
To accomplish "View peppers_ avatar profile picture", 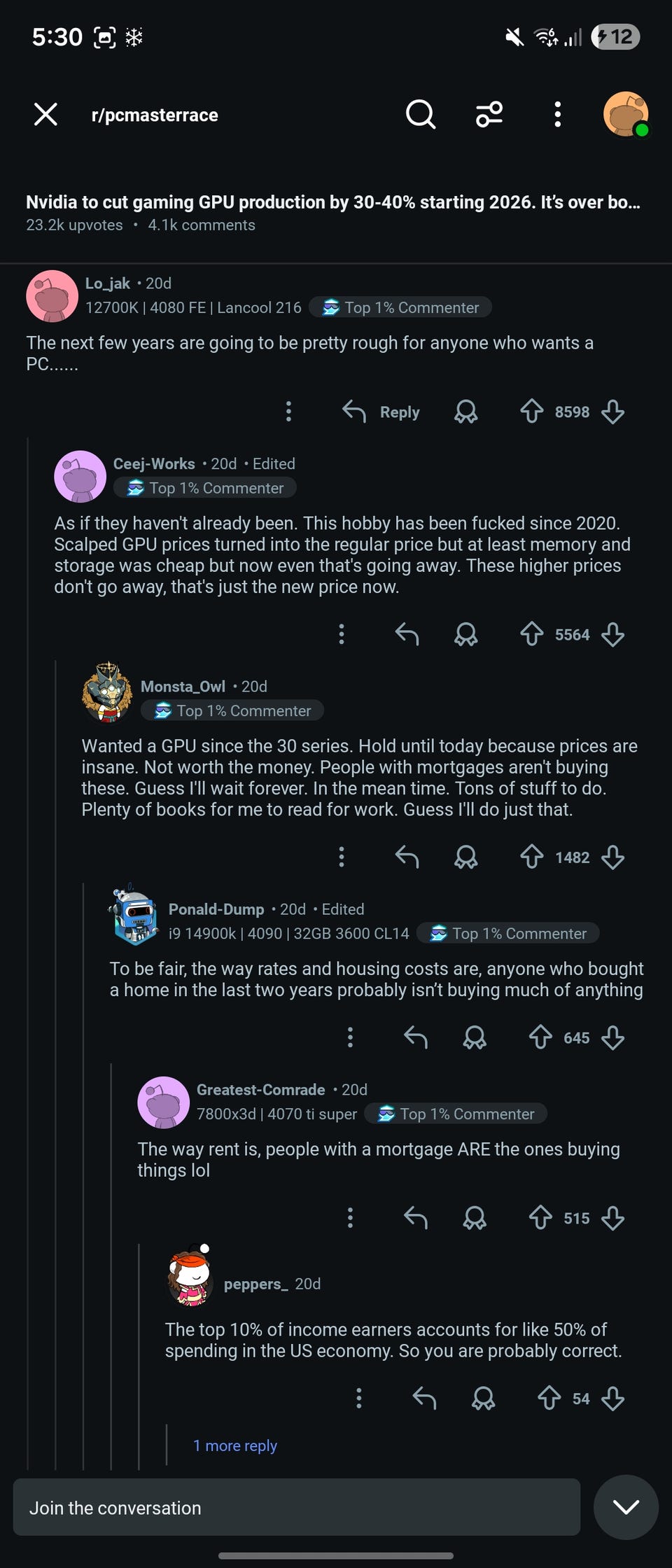I will [190, 1278].
